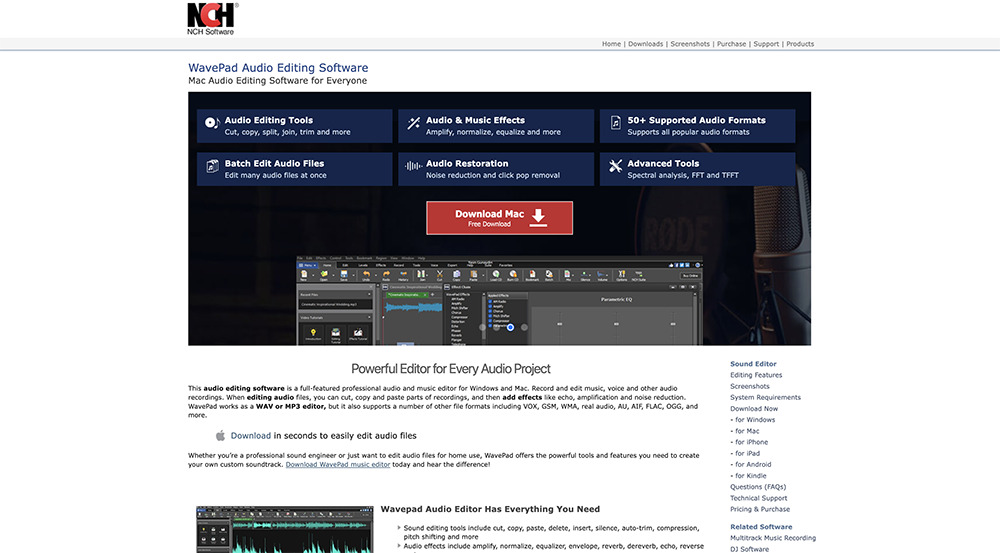Choose the for iPhone download link
The image size is (1000, 553).
pos(750,442)
